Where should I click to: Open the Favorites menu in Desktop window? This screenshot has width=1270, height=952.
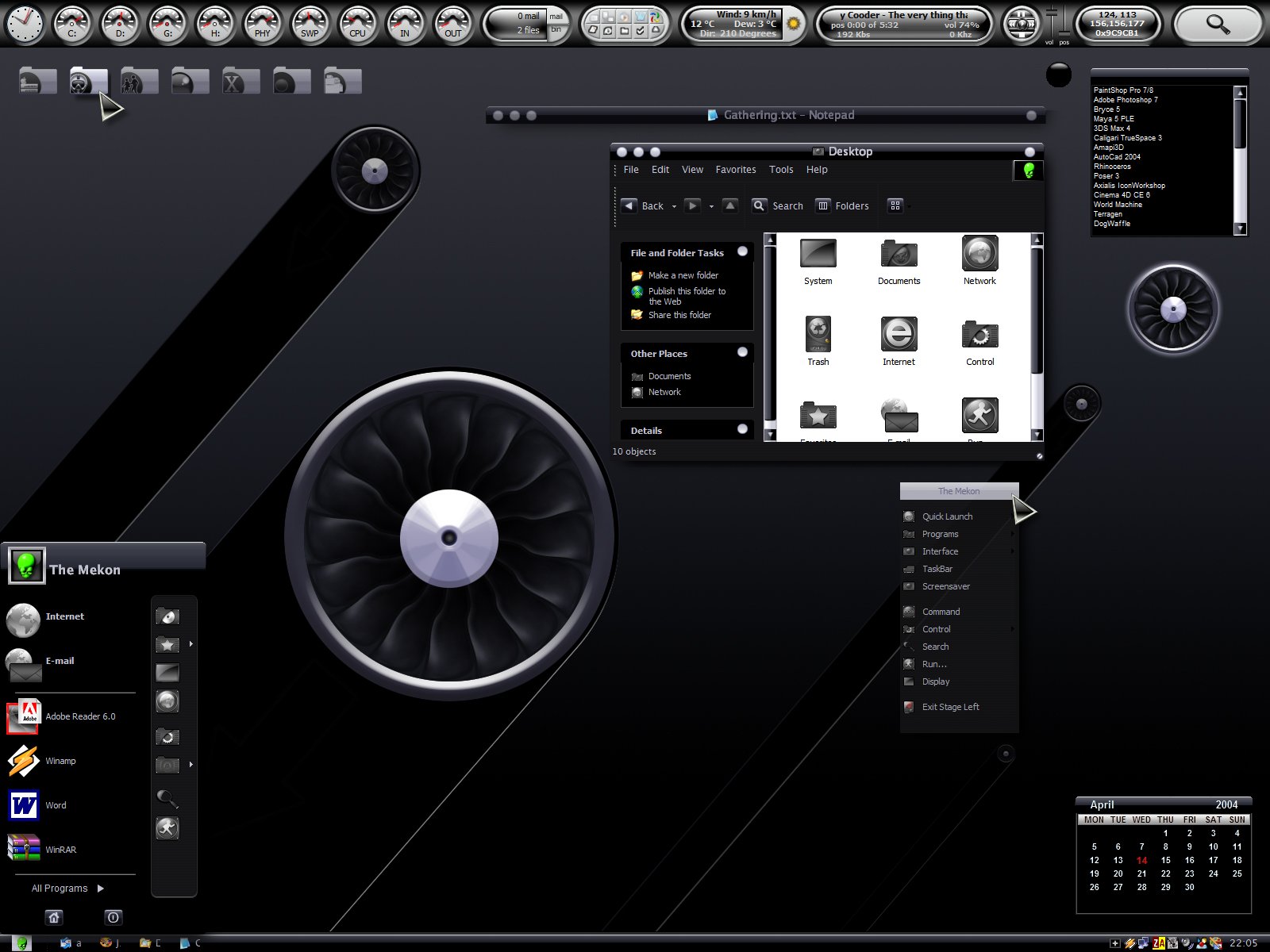(736, 170)
